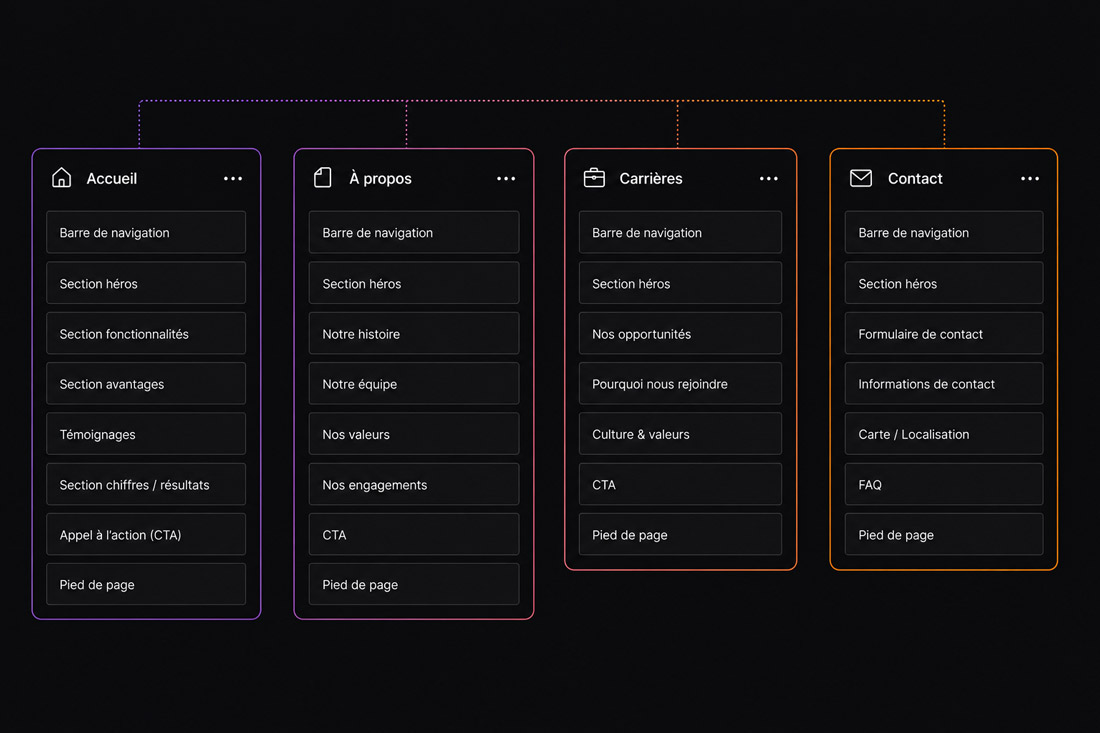Select Barre de navigation in Contact card

pos(944,232)
